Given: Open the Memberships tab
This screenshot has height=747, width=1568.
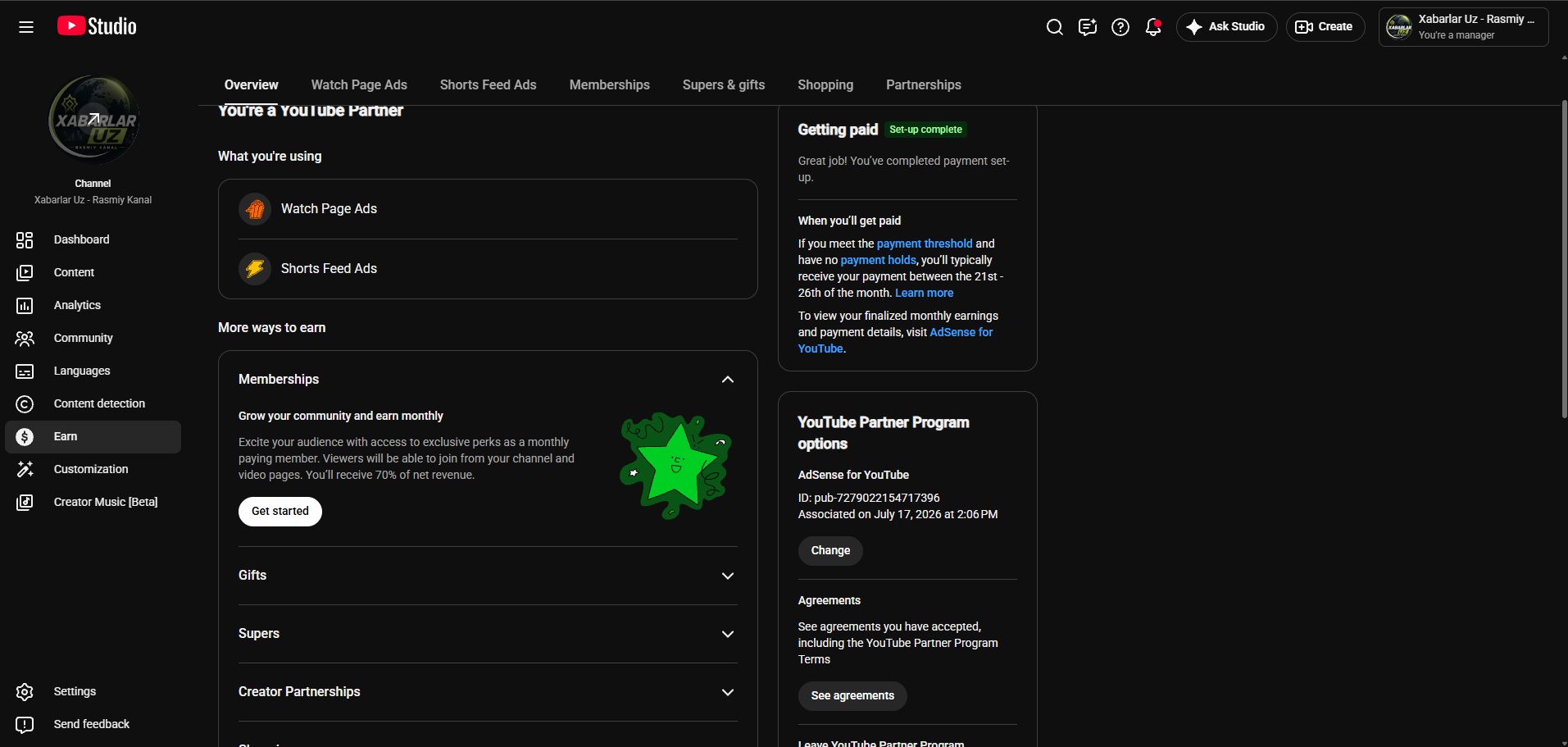Looking at the screenshot, I should coord(610,84).
